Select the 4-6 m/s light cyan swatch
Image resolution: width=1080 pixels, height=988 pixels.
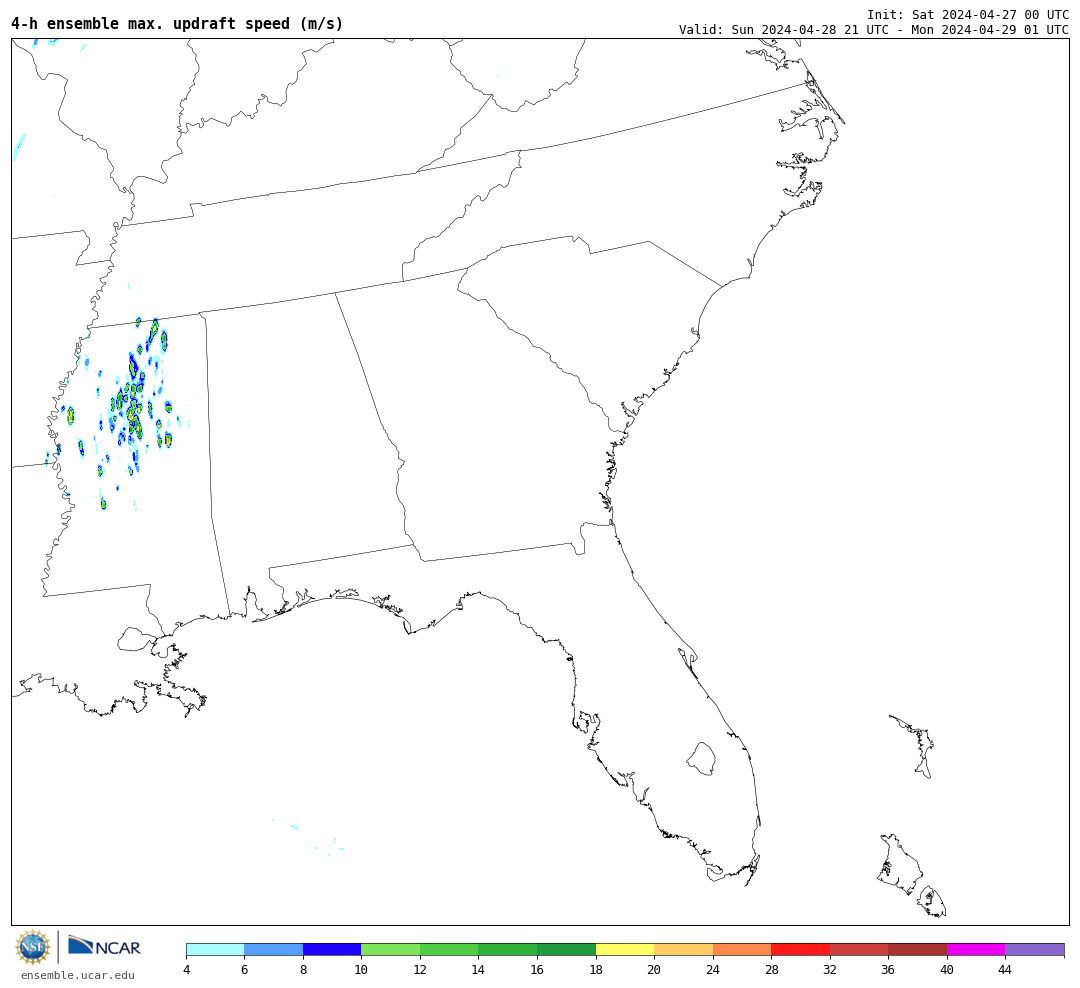coord(215,949)
